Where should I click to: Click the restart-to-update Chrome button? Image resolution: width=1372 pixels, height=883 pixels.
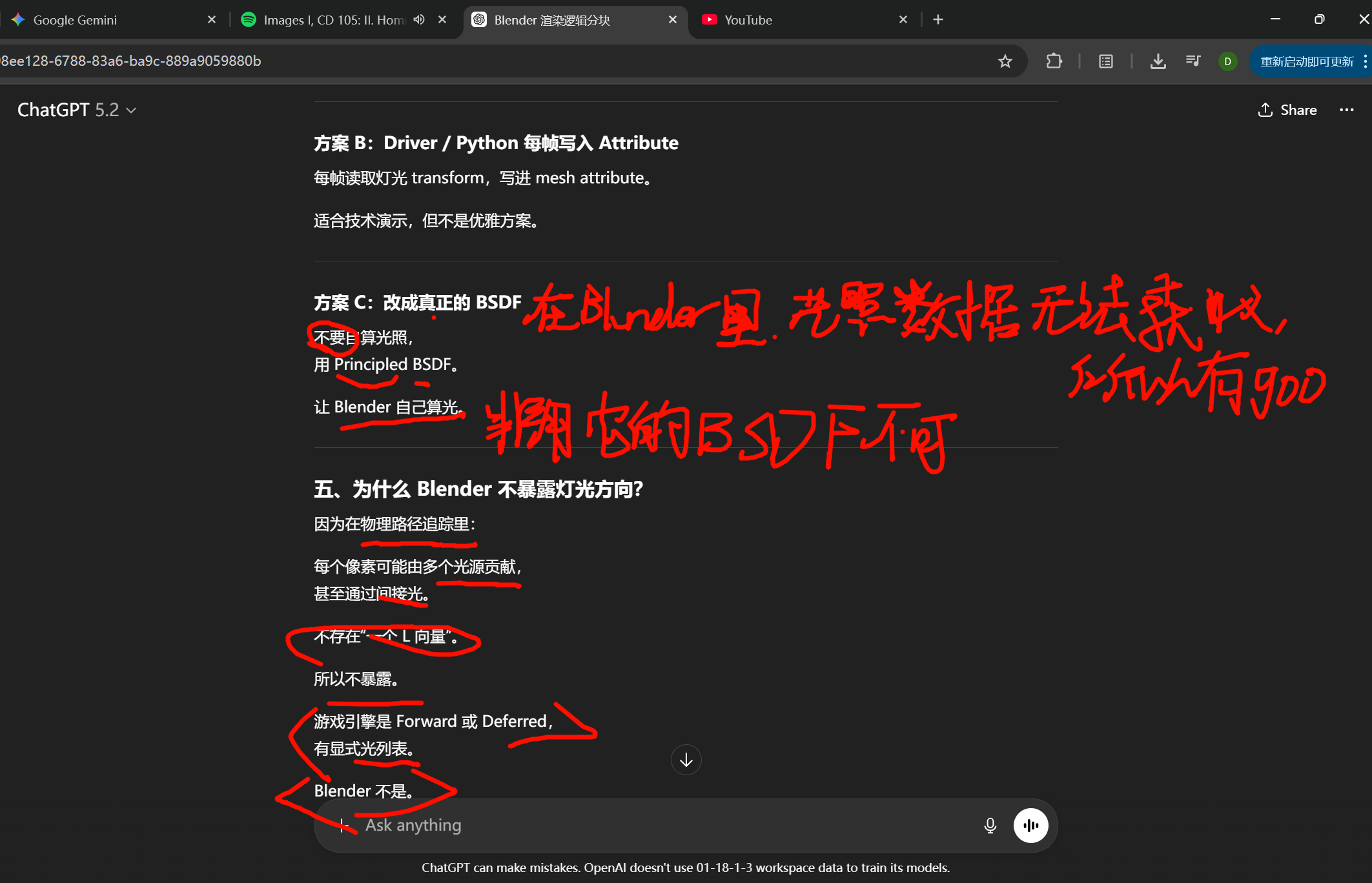click(1307, 61)
